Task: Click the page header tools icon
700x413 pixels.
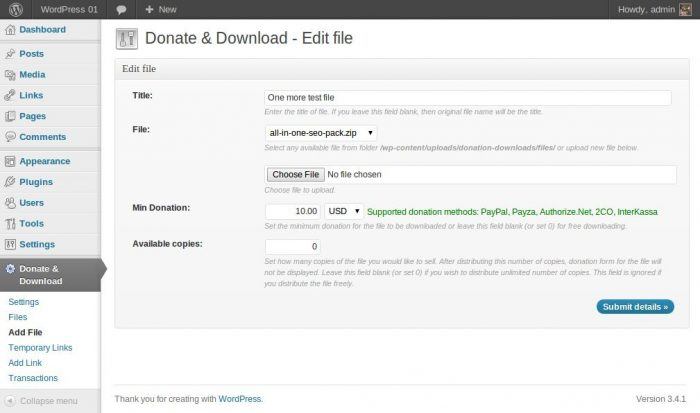Action: click(x=127, y=39)
